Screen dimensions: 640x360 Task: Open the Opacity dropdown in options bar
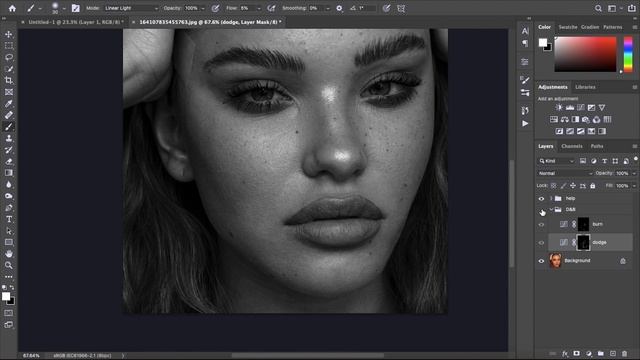click(x=203, y=8)
